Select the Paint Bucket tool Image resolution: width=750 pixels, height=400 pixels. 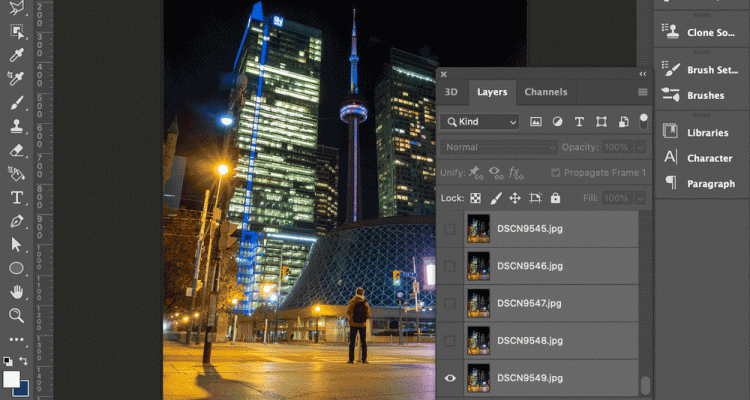[17, 174]
